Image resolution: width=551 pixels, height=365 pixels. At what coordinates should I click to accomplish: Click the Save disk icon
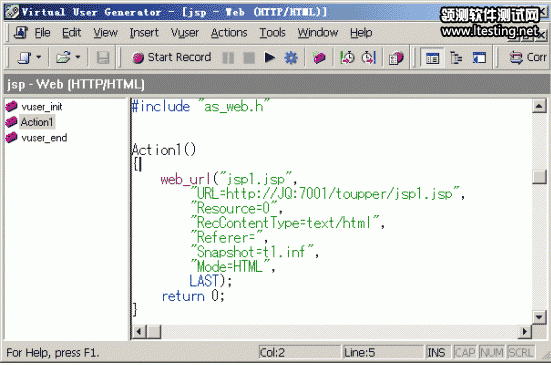click(x=103, y=58)
